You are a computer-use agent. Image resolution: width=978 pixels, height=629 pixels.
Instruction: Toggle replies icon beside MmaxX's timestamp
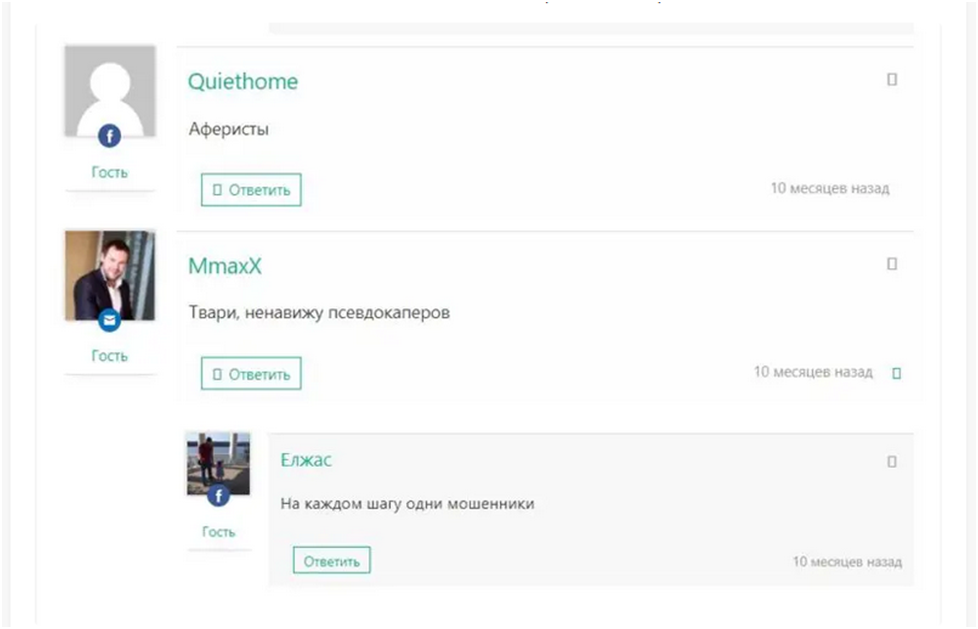(896, 373)
